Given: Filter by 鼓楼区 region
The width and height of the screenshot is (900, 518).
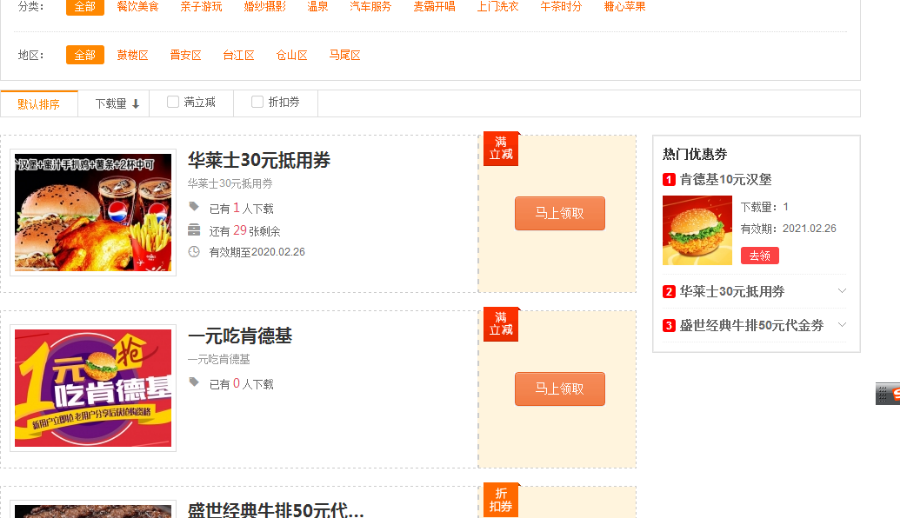Looking at the screenshot, I should coord(133,55).
